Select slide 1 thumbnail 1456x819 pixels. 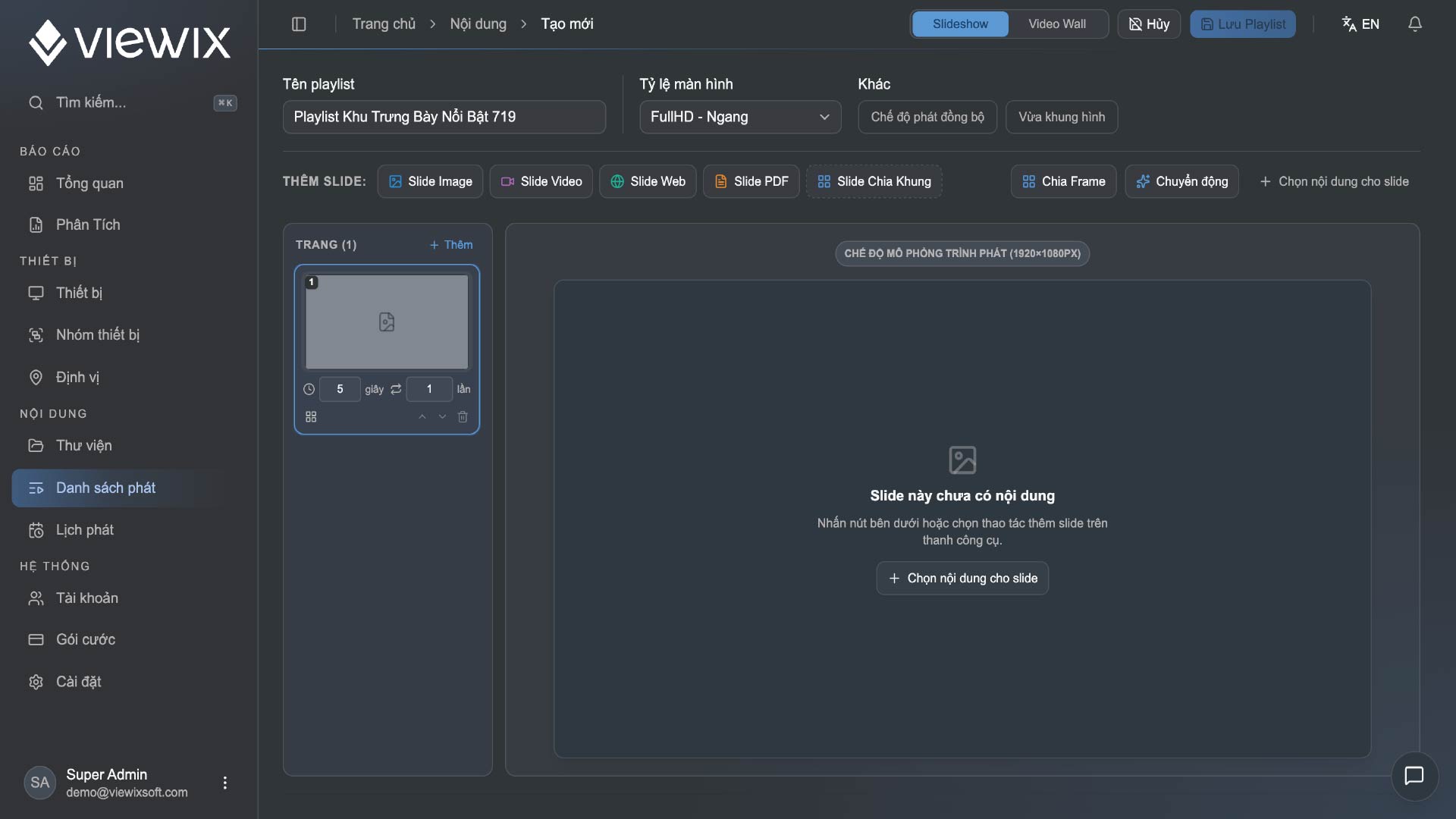tap(387, 322)
